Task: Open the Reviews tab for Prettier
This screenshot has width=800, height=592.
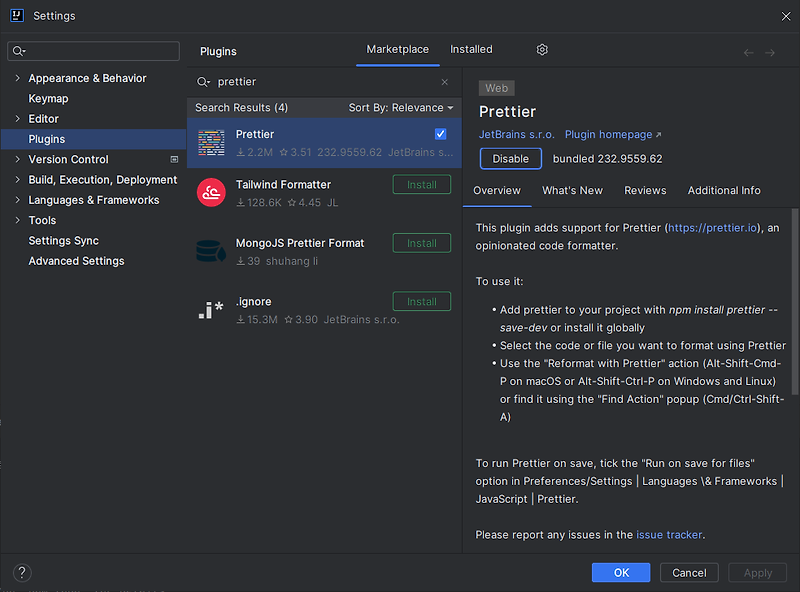Action: 645,190
